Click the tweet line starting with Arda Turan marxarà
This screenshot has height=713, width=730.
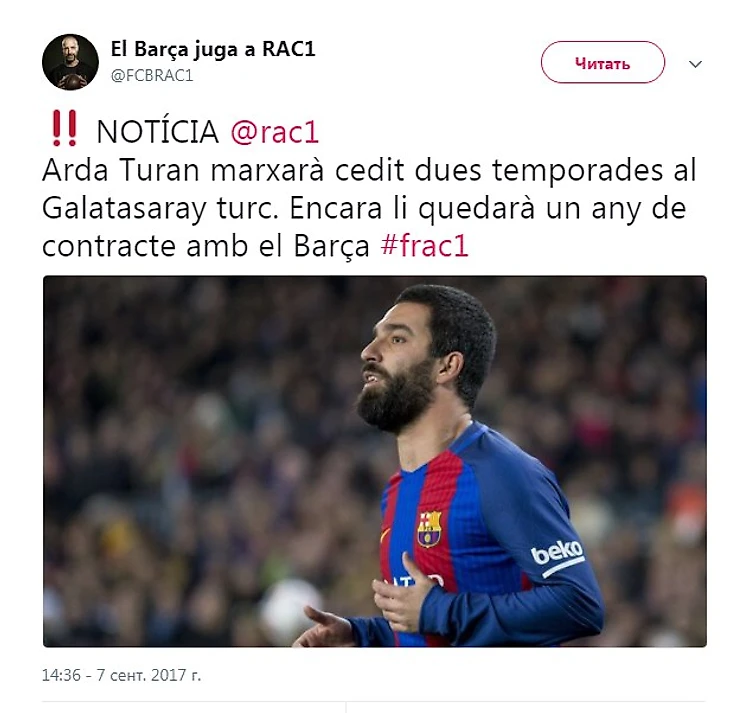click(369, 170)
